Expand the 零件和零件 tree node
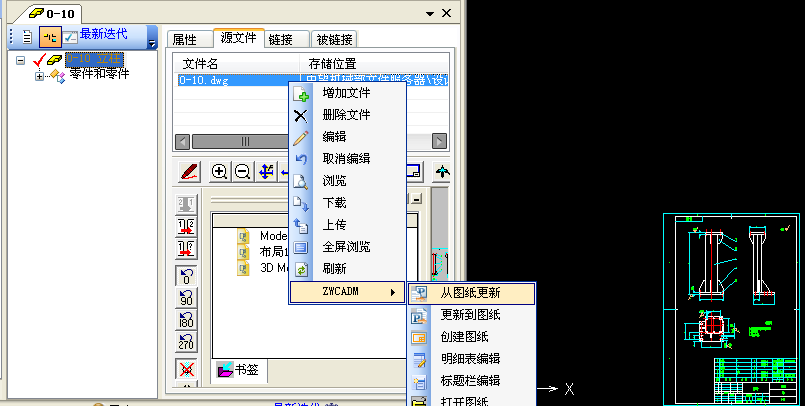This screenshot has width=805, height=406. pyautogui.click(x=40, y=75)
